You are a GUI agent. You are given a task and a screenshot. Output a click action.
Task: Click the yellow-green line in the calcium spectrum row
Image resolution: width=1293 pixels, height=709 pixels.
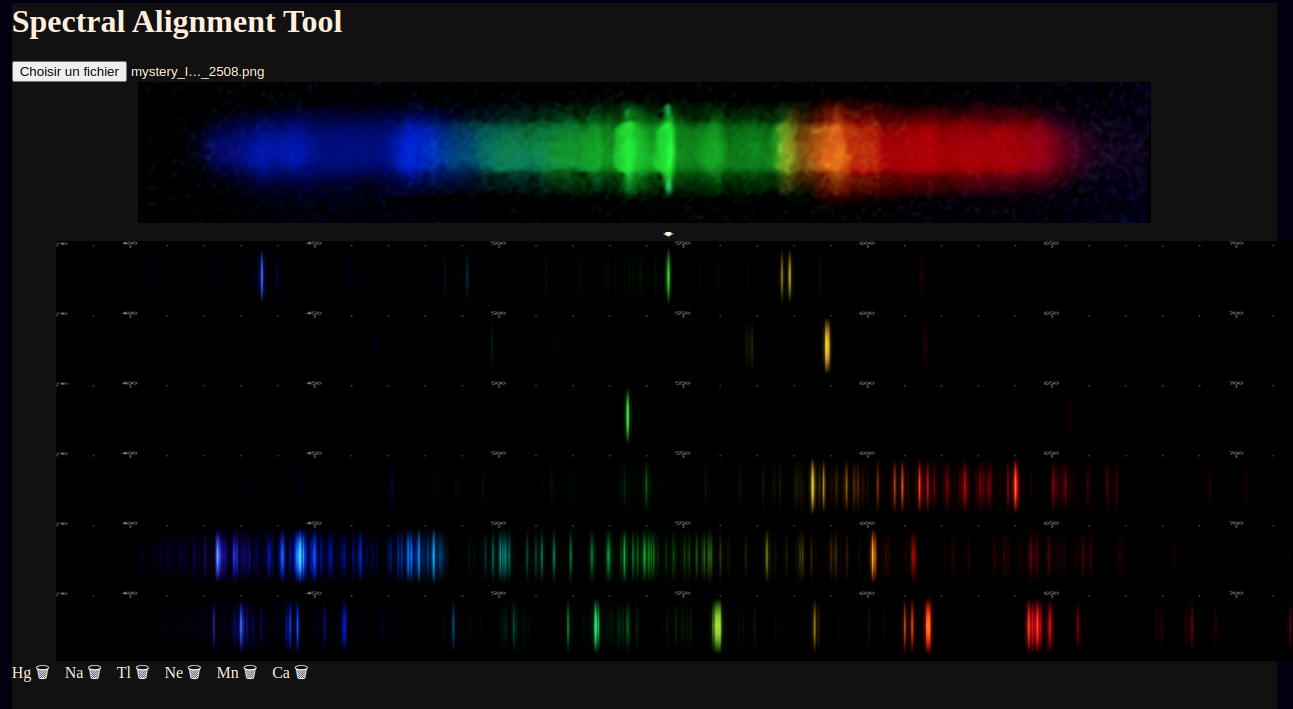tap(716, 624)
